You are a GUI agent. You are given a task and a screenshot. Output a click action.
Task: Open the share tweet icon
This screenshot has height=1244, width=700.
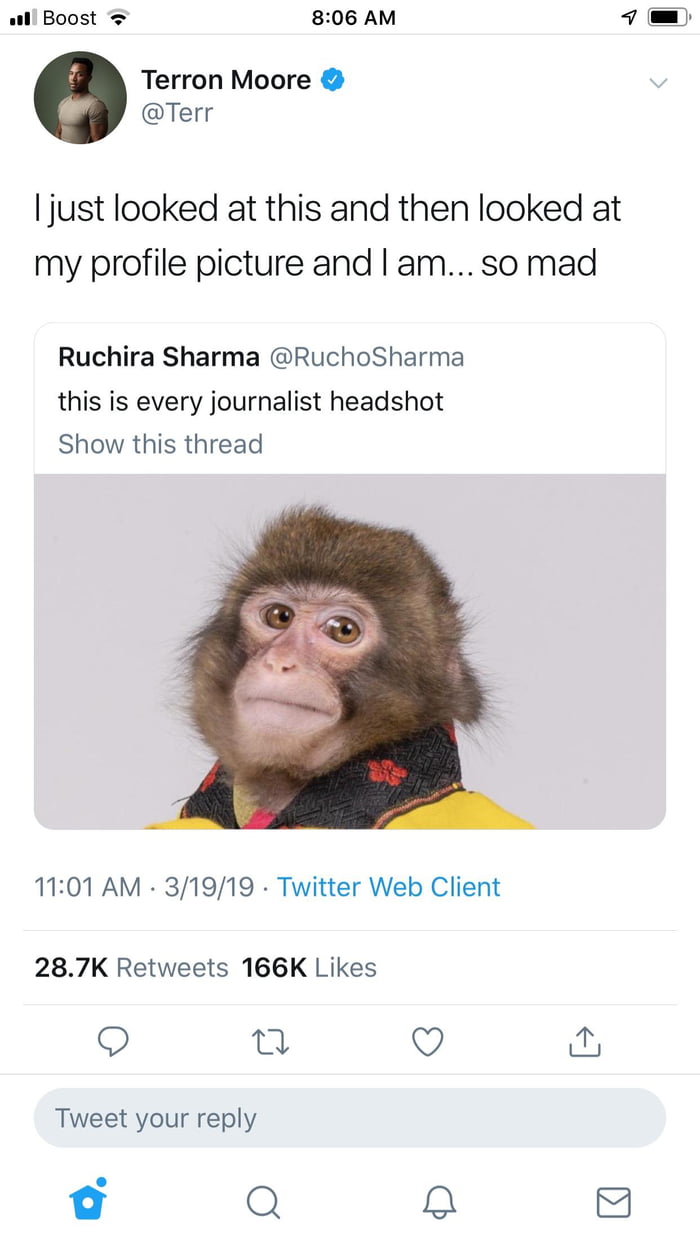(x=584, y=1041)
